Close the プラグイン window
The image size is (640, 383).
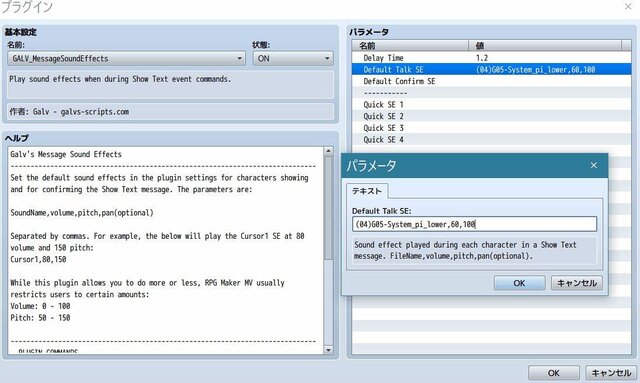pos(628,7)
